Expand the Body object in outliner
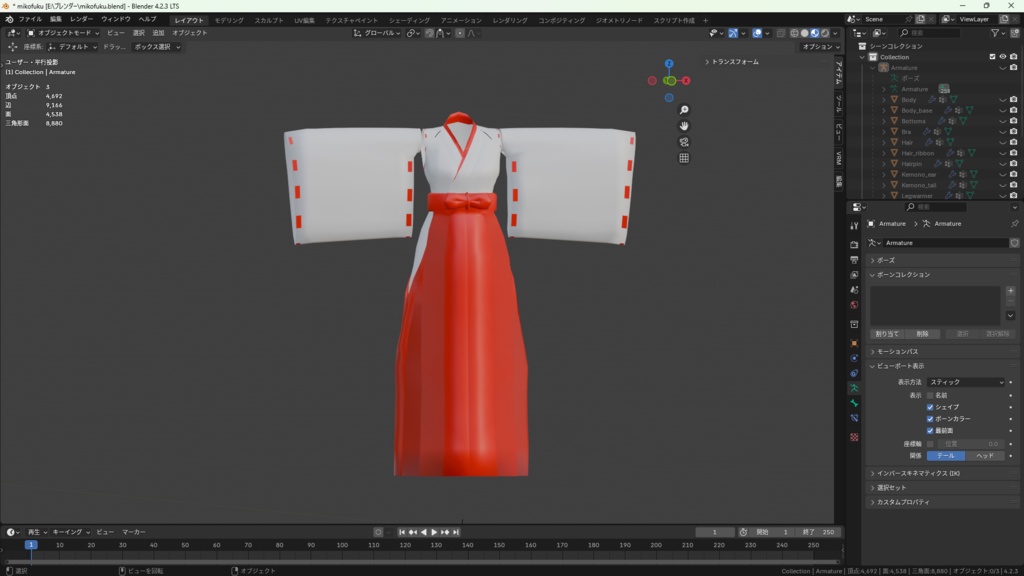 point(884,100)
